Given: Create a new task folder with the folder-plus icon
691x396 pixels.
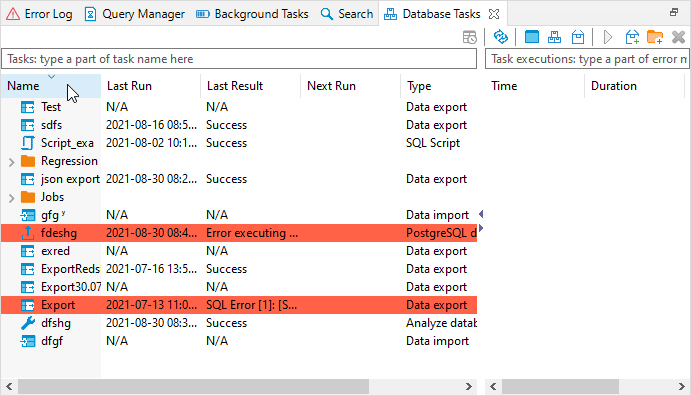Looking at the screenshot, I should (x=655, y=37).
